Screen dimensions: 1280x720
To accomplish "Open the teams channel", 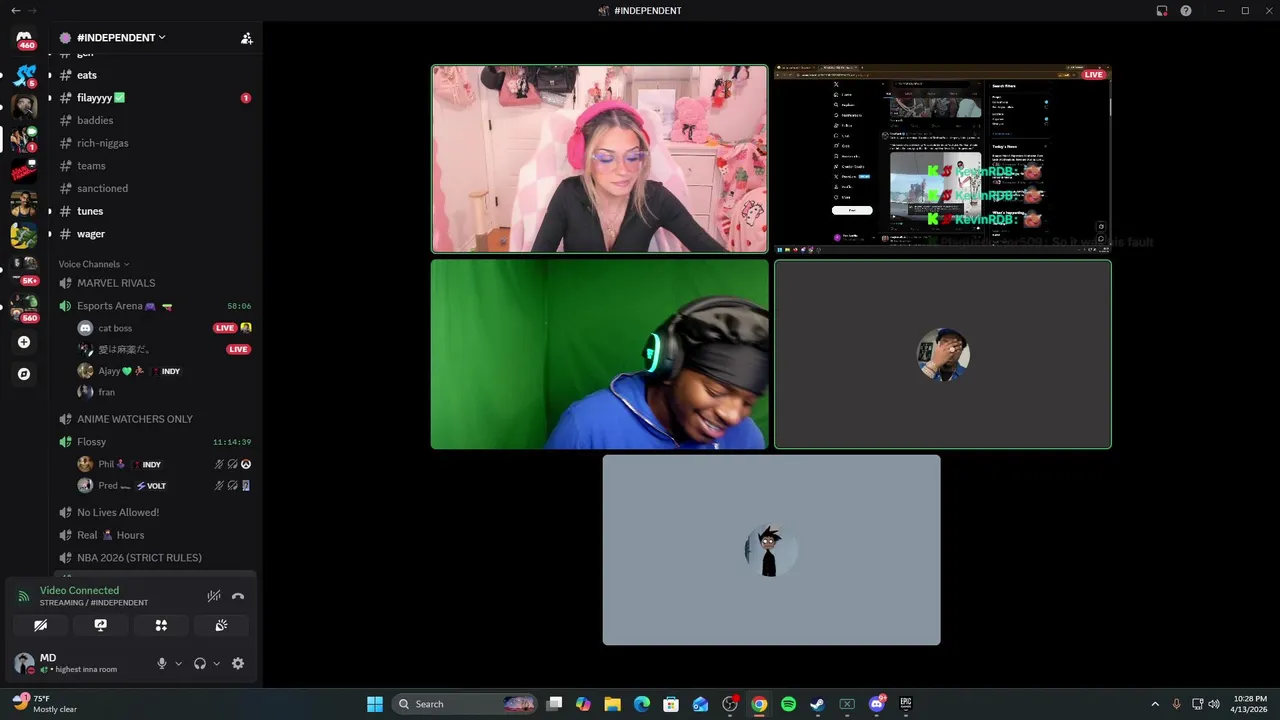I will click(x=155, y=166).
